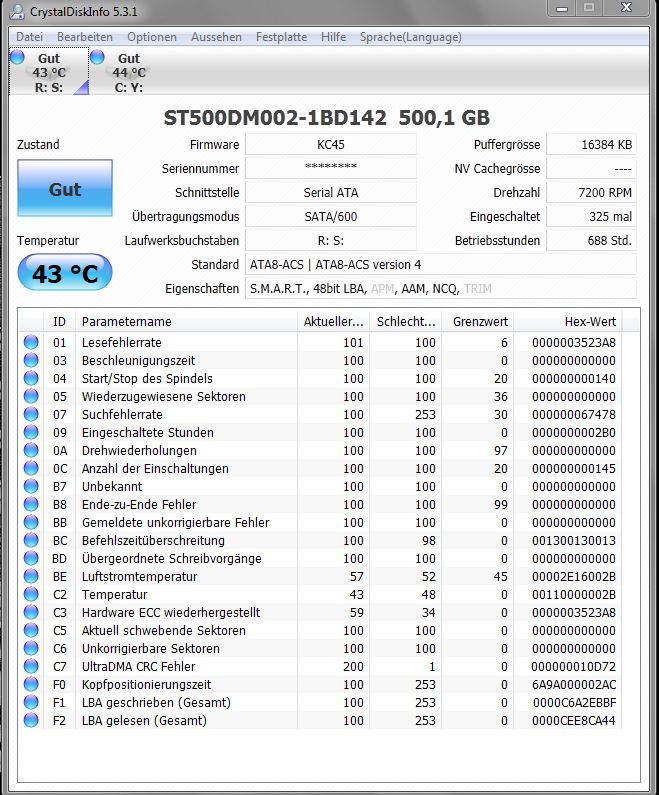Image resolution: width=659 pixels, height=795 pixels.
Task: Select hex value 6A9A000002AC
Action: (x=574, y=684)
